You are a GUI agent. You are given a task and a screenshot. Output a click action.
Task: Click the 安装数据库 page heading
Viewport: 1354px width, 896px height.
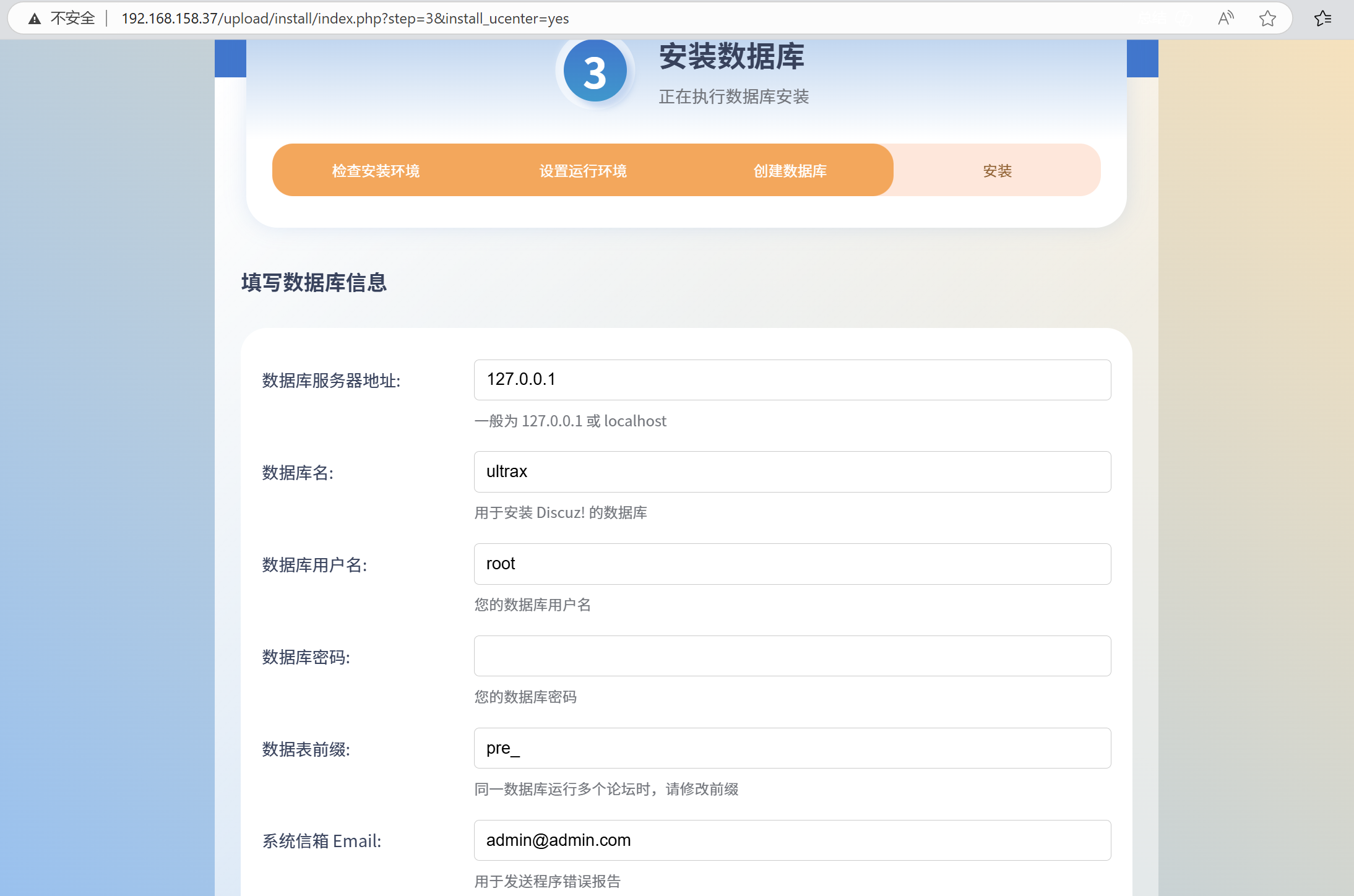pyautogui.click(x=731, y=57)
